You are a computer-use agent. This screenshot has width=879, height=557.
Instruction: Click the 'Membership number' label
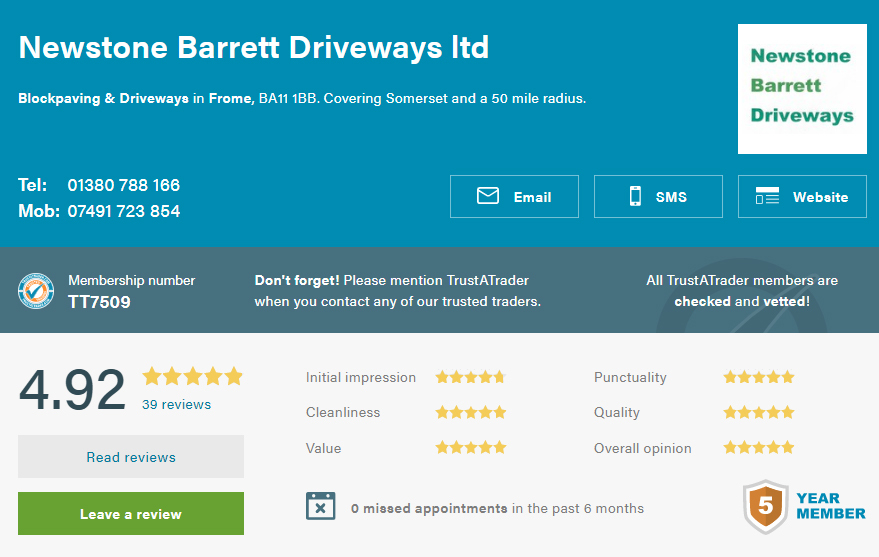[x=132, y=280]
